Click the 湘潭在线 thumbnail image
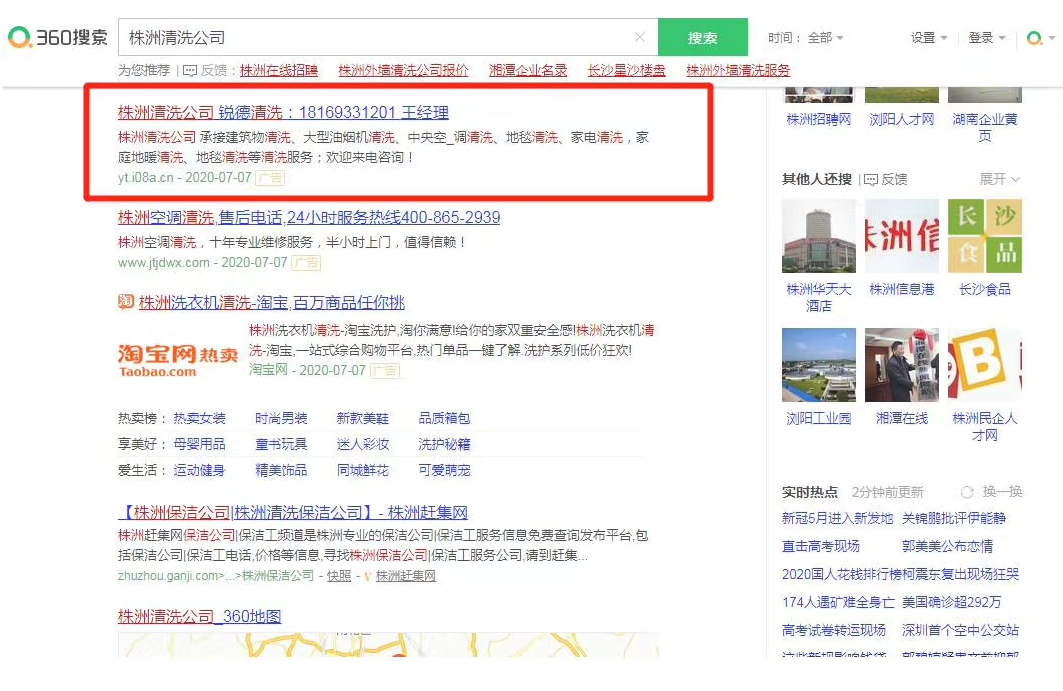The width and height of the screenshot is (1063, 691). point(902,365)
